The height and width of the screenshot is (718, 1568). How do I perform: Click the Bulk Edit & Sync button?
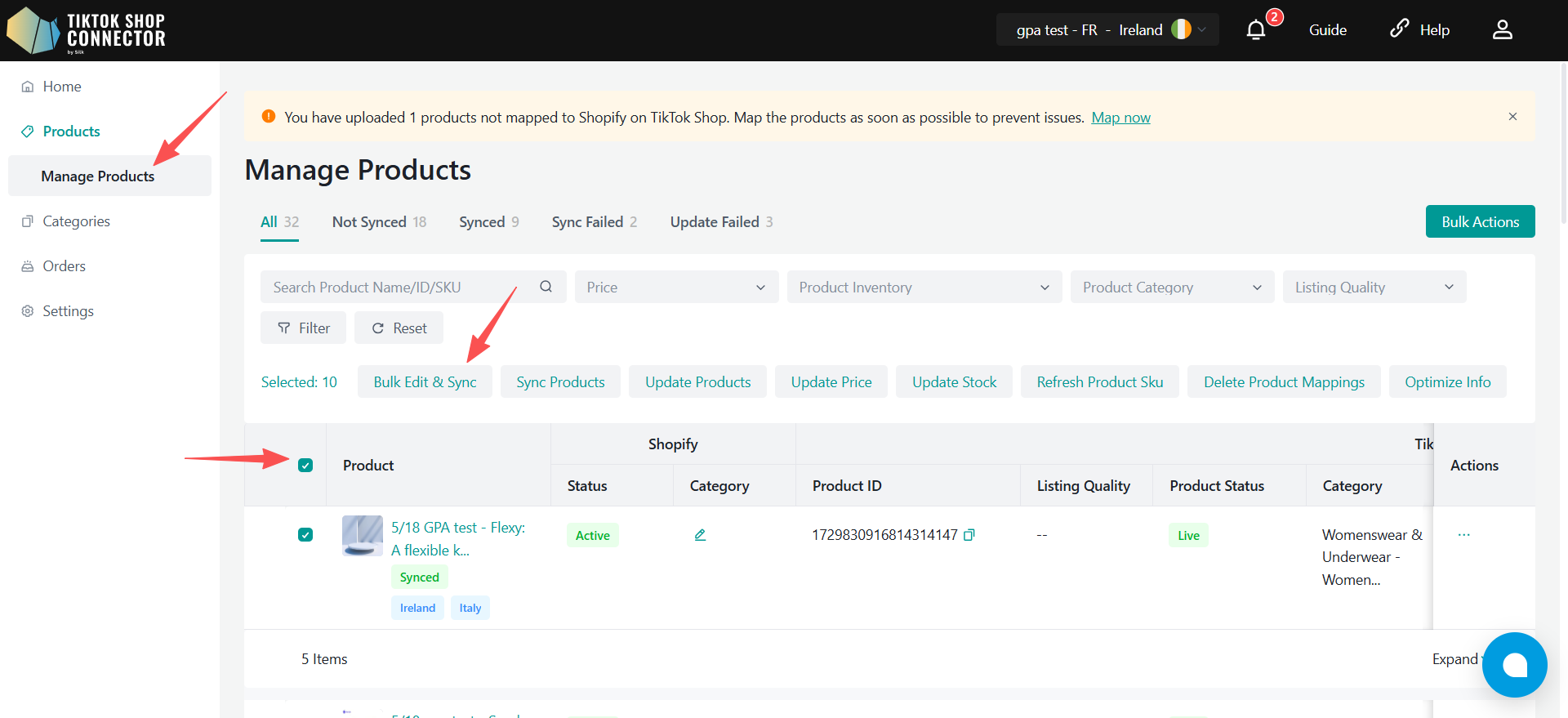425,381
